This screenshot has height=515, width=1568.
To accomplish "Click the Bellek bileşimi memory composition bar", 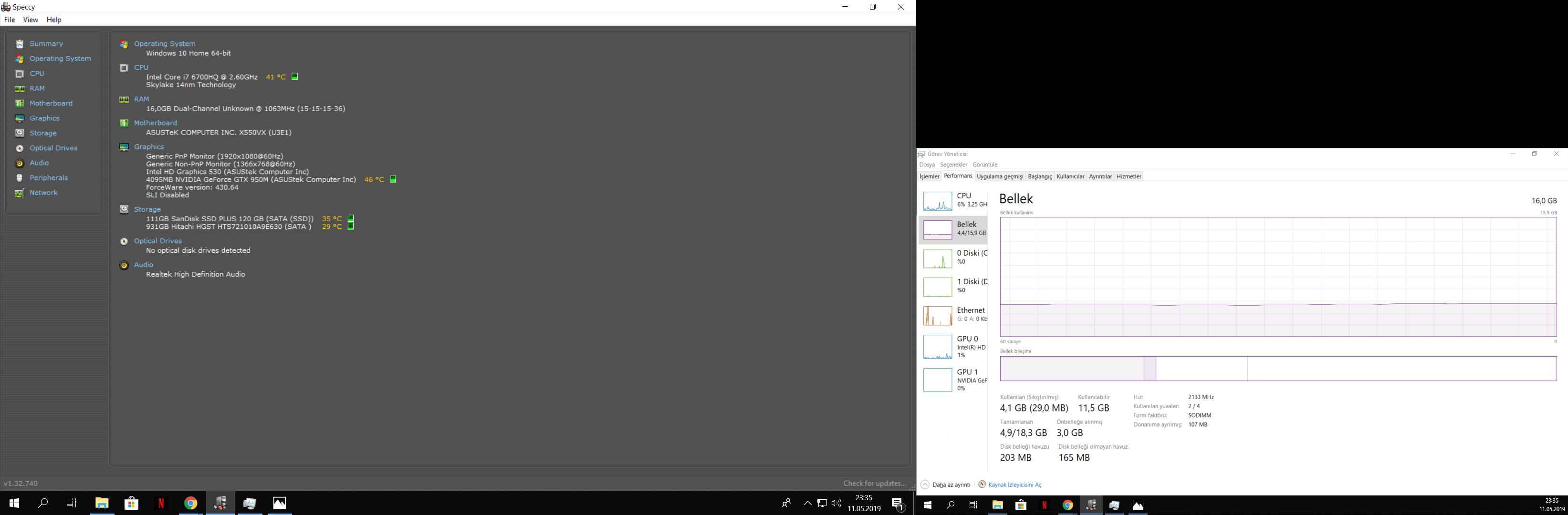I will (x=1278, y=369).
